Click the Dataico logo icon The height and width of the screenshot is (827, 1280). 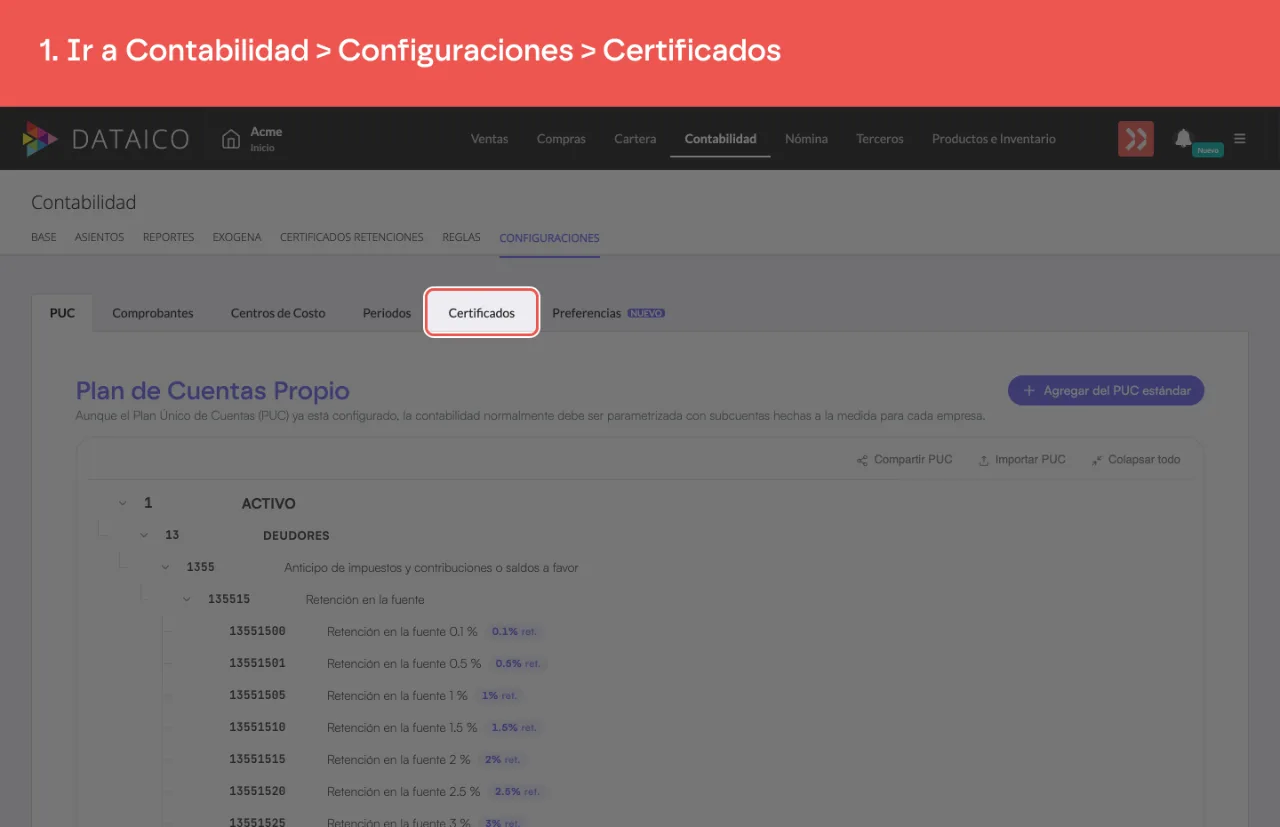(40, 139)
